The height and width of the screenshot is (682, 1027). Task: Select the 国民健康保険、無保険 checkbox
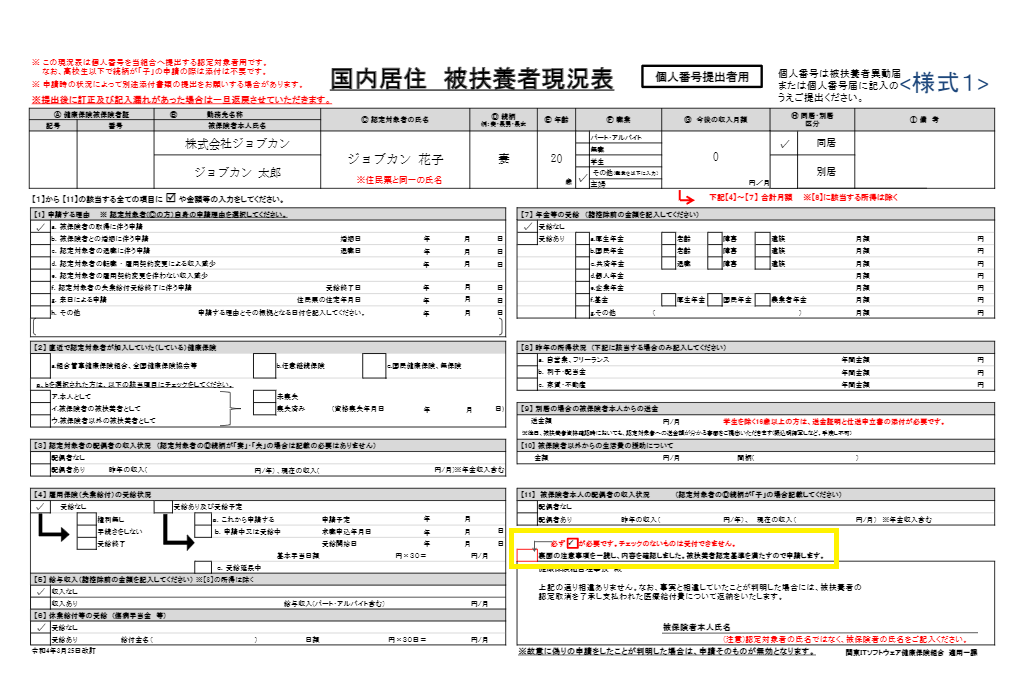[x=374, y=367]
